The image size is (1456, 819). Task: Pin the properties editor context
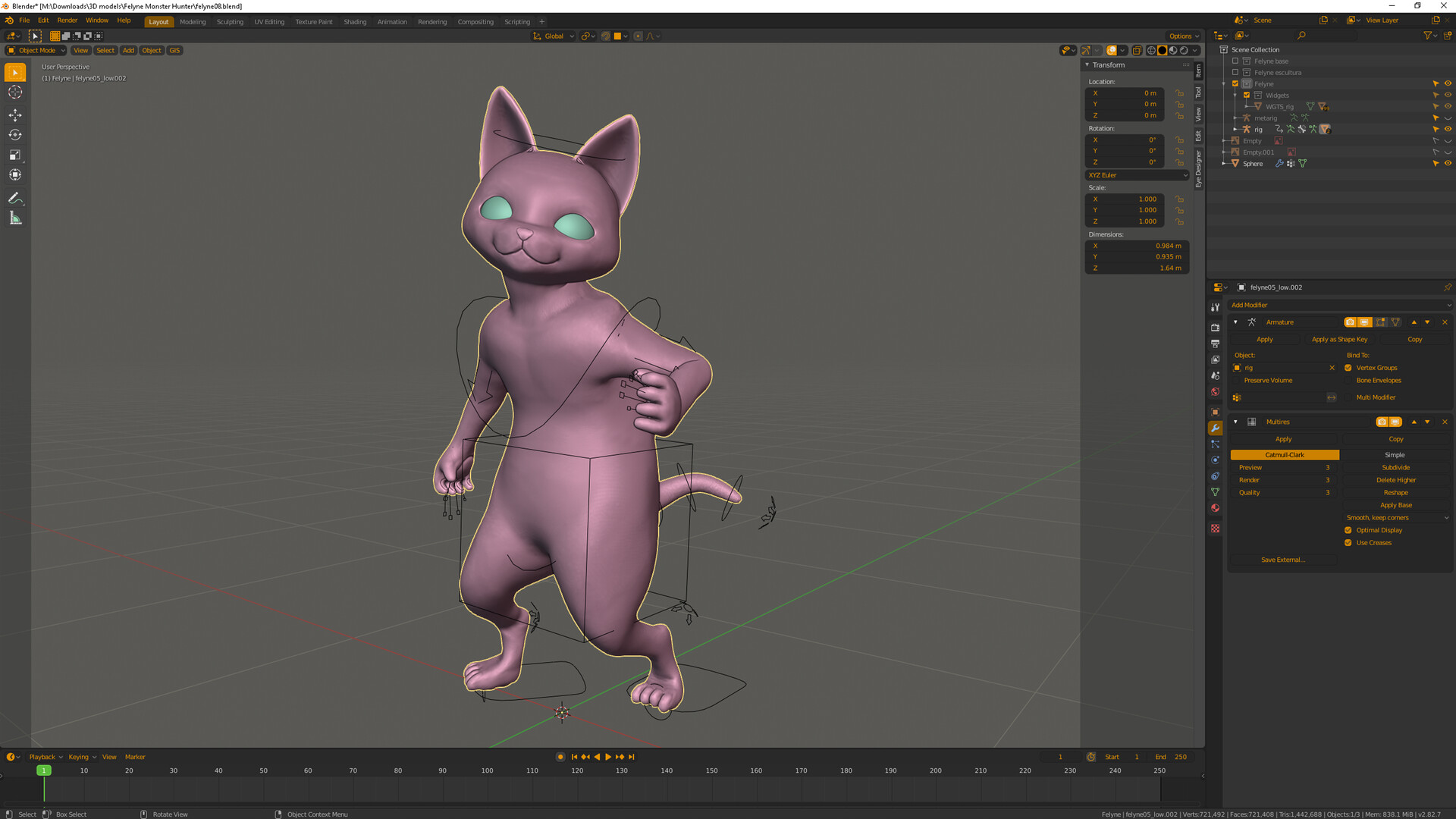(1447, 287)
